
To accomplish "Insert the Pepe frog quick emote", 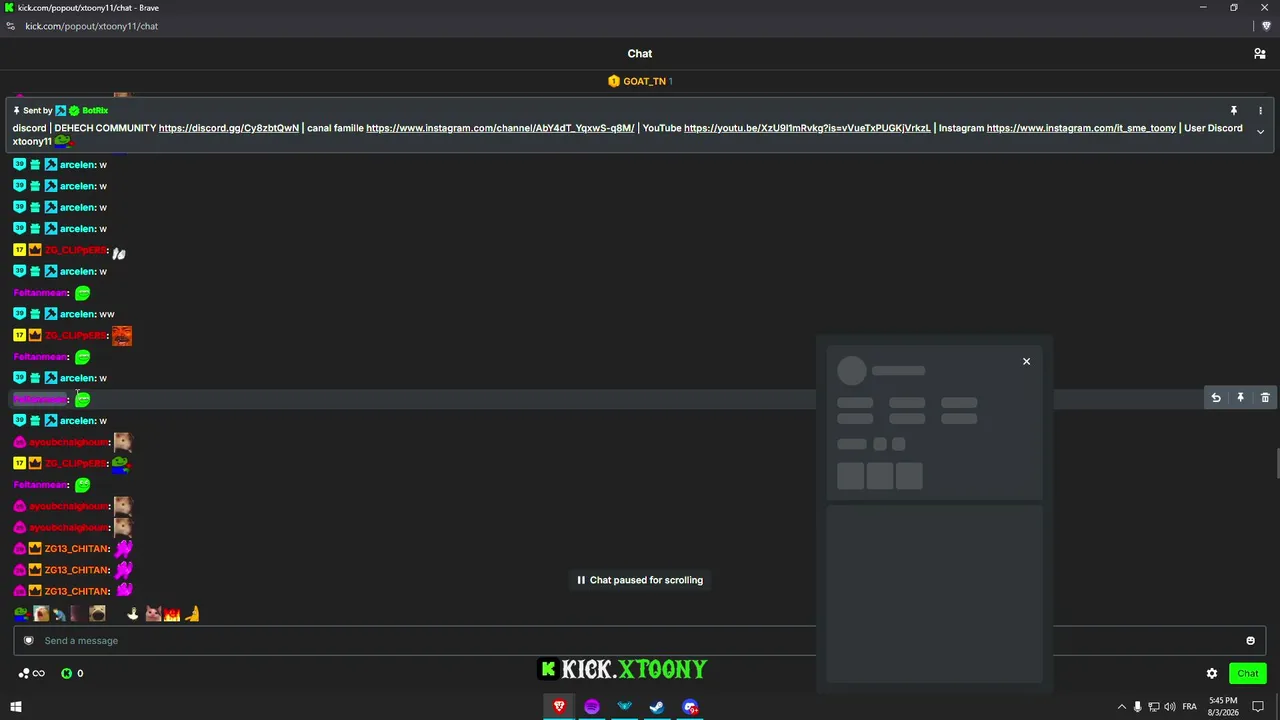I will coord(22,613).
